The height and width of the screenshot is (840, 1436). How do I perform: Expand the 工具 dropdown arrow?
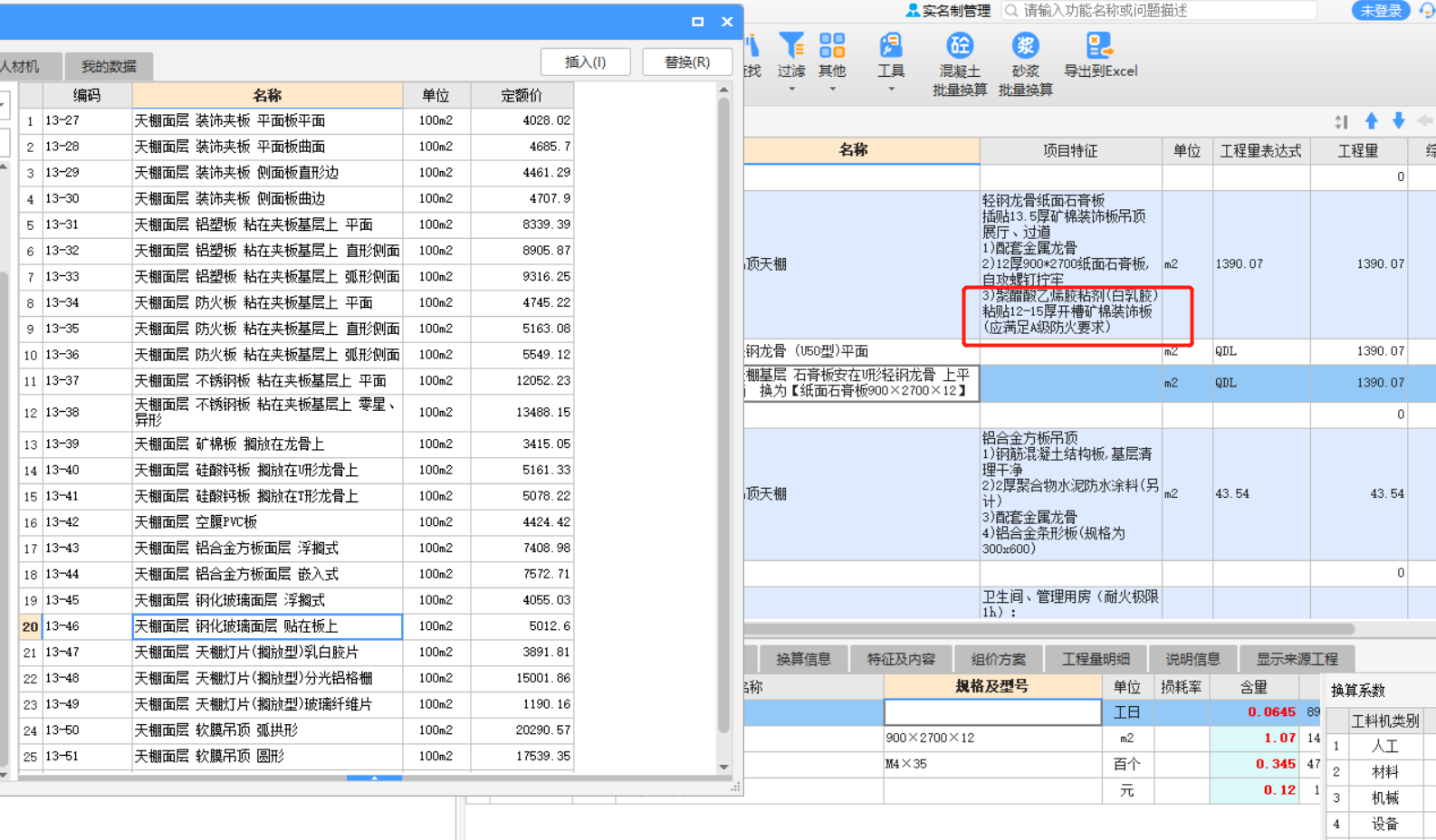pyautogui.click(x=891, y=89)
